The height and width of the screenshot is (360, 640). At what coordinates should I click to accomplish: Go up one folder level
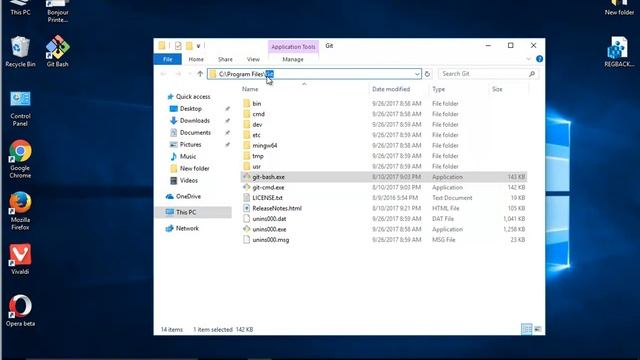click(x=200, y=74)
